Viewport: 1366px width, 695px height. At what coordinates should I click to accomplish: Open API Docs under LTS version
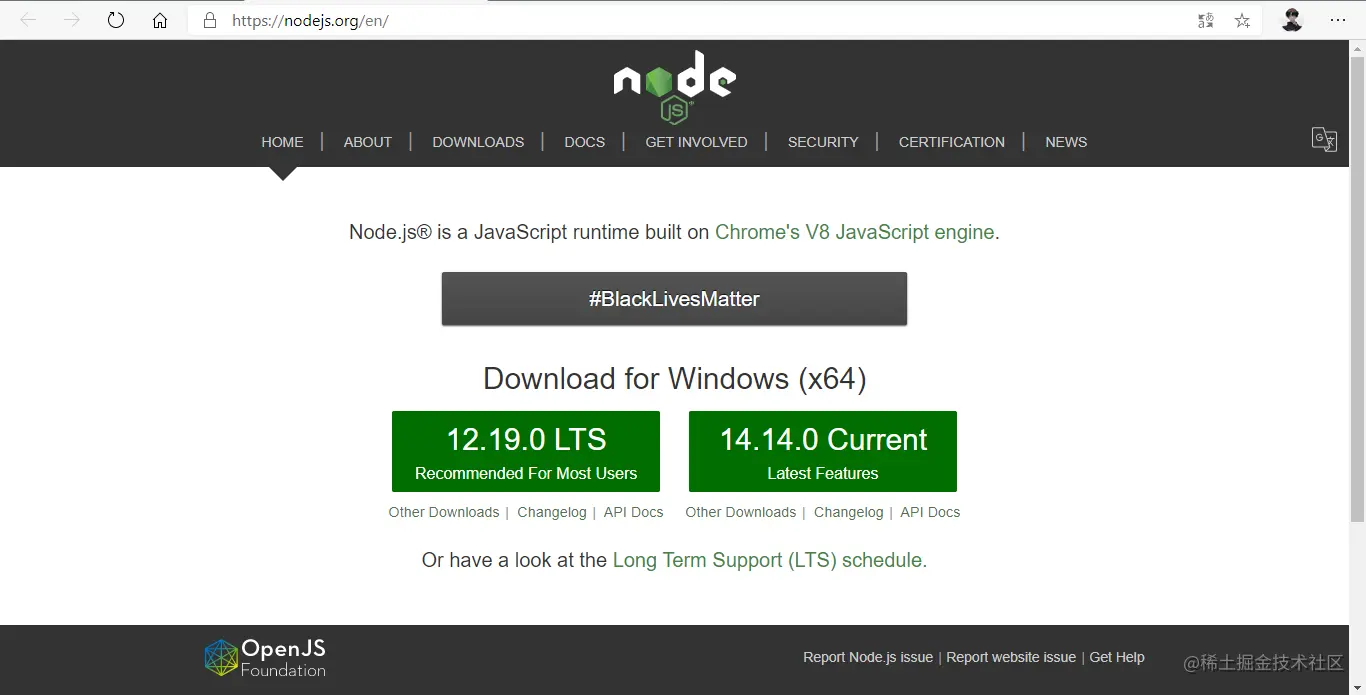tap(634, 512)
